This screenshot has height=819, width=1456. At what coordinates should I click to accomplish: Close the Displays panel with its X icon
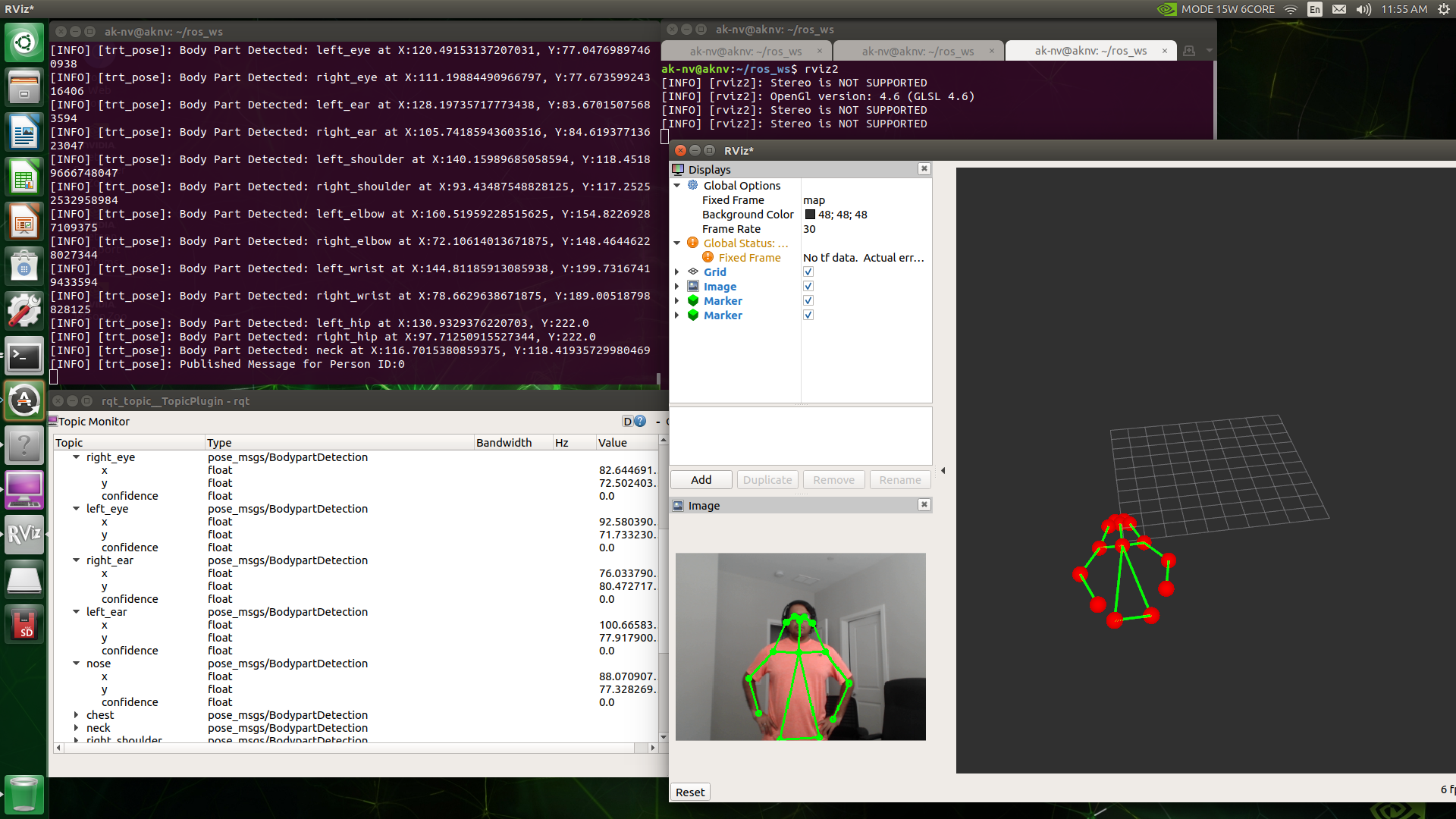[x=924, y=168]
